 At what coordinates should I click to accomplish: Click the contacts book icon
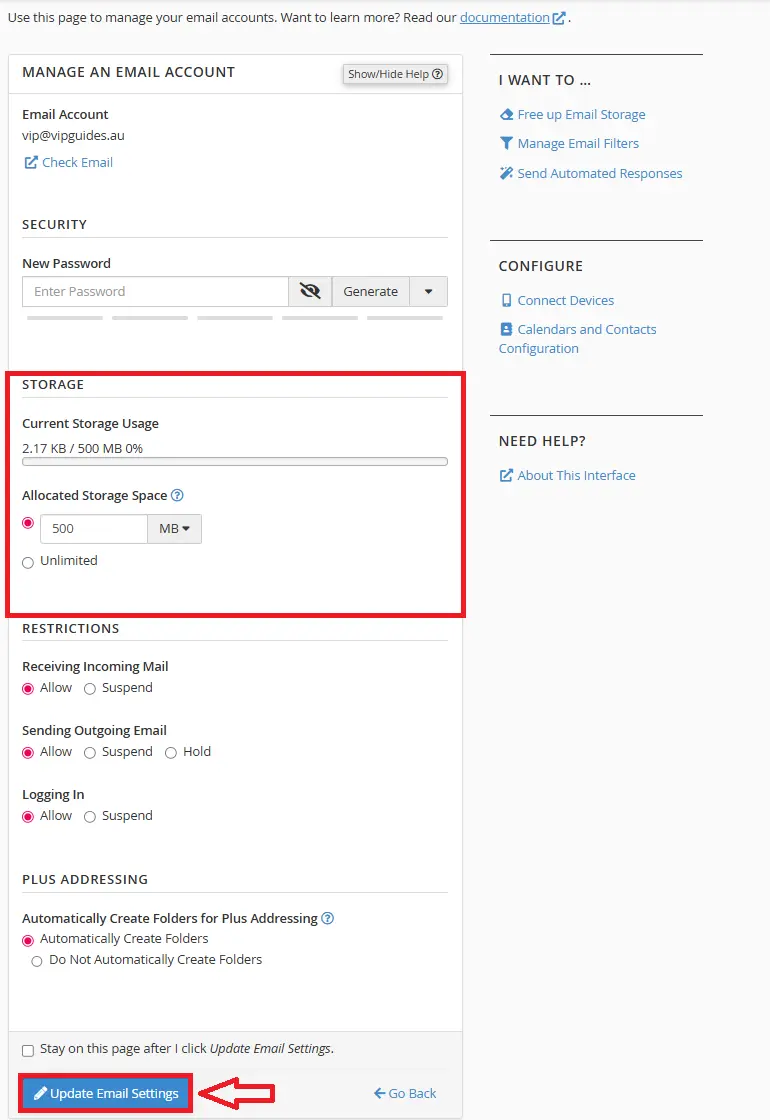point(506,329)
